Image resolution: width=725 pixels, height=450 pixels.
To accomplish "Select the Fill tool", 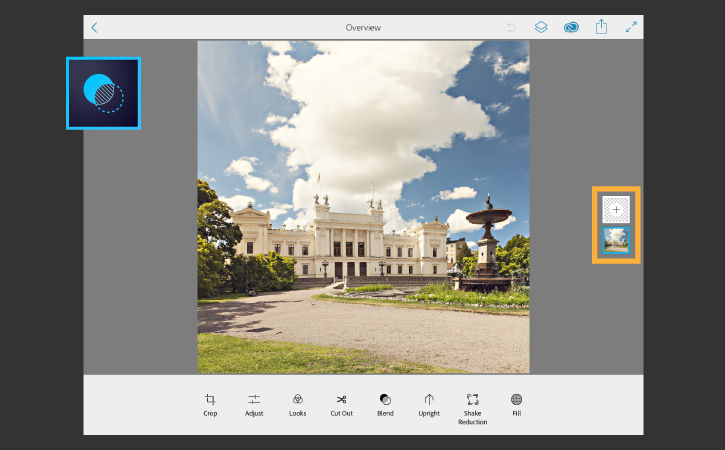I will (516, 405).
